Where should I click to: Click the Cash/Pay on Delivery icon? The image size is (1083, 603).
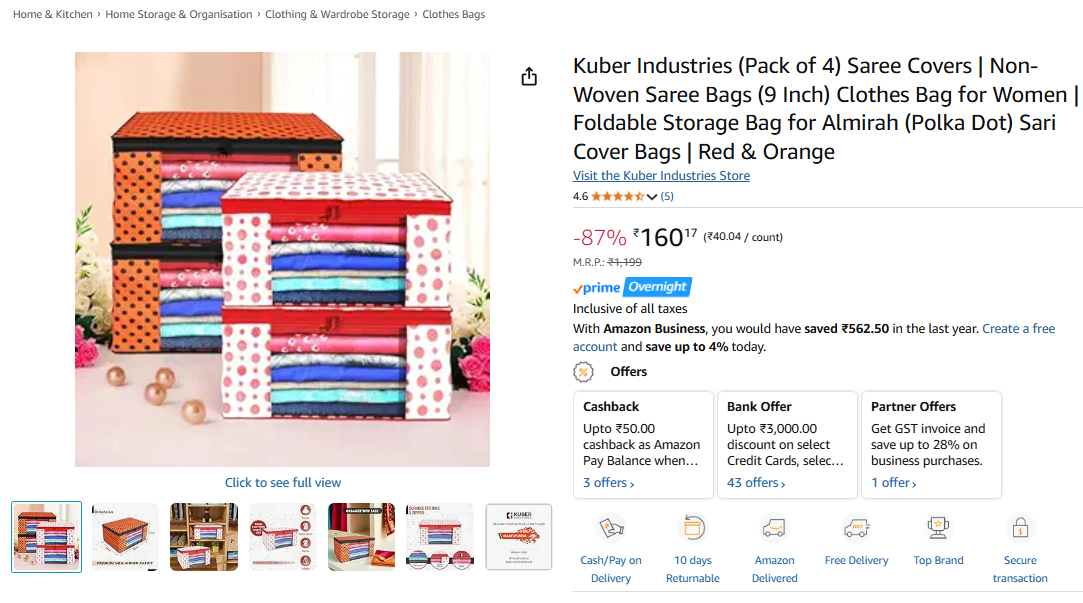point(611,528)
